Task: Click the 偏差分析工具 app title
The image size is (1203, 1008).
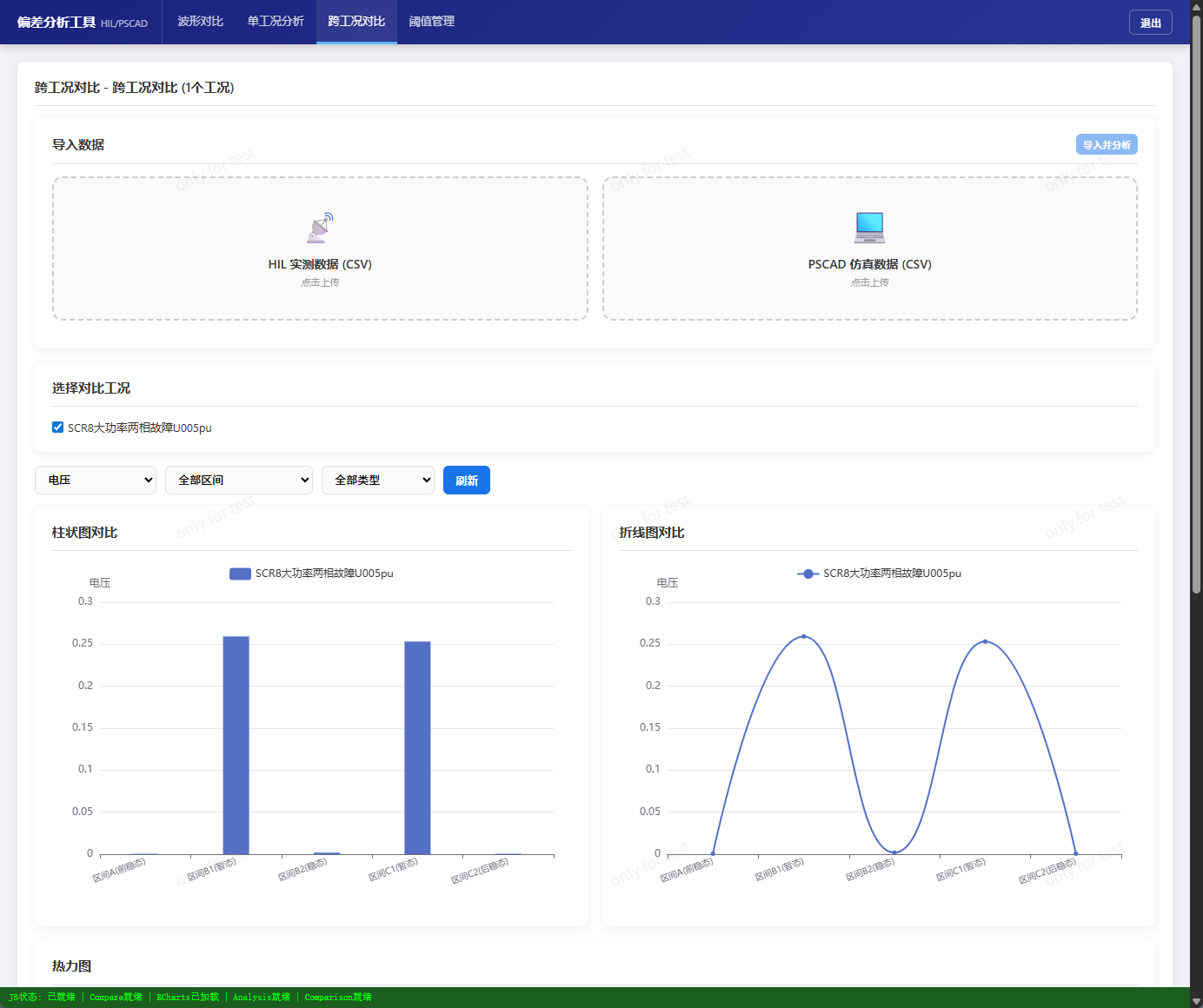Action: tap(56, 22)
